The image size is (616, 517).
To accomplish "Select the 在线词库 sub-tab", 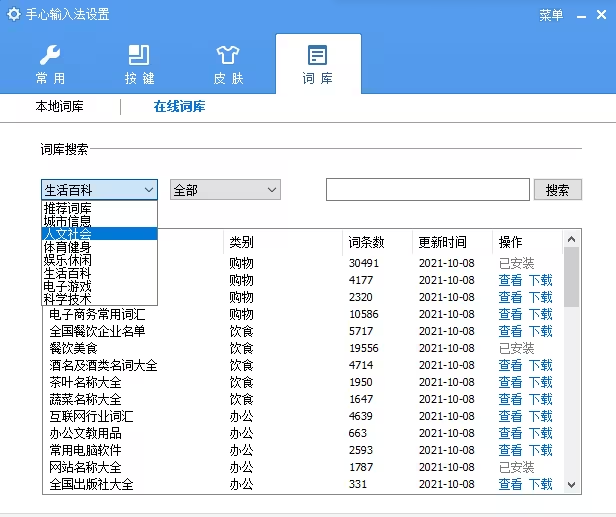I will (x=179, y=106).
